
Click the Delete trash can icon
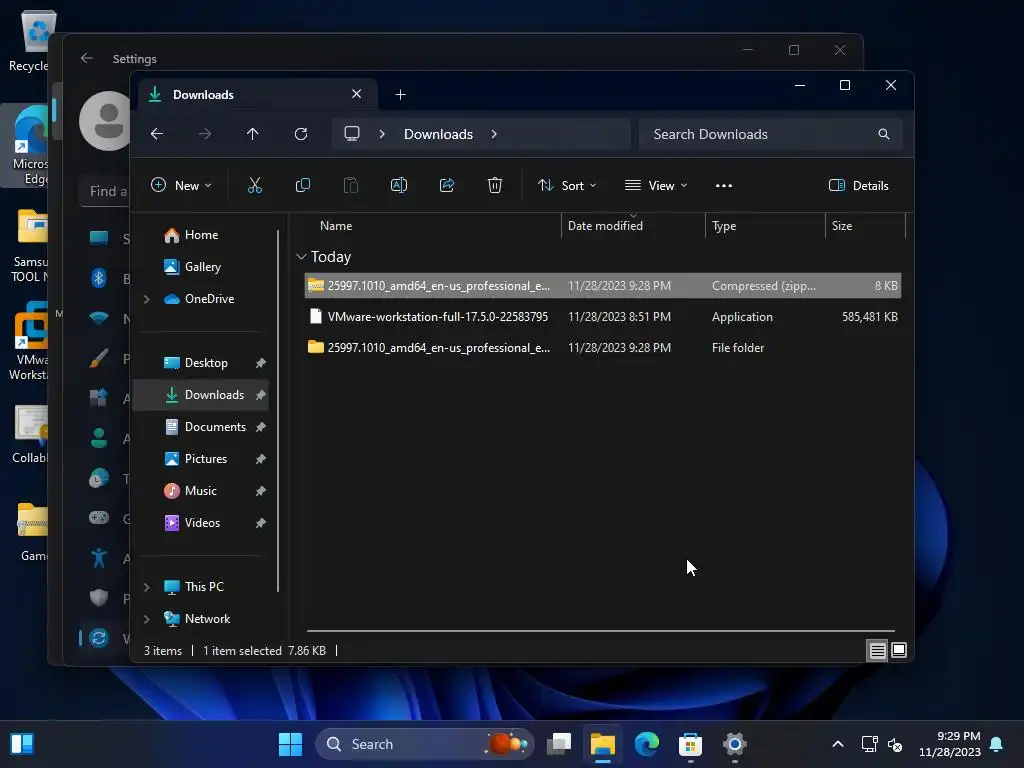point(495,185)
